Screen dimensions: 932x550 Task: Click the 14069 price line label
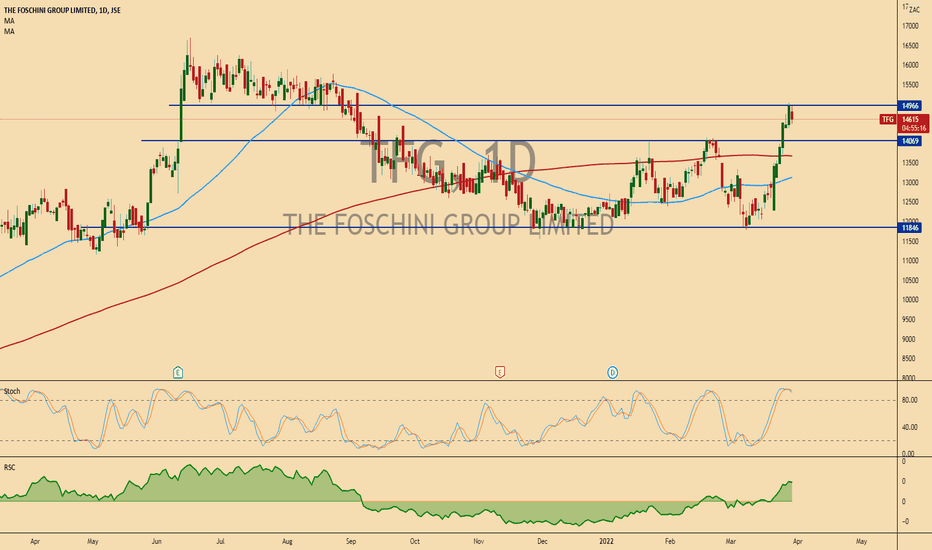tap(910, 141)
